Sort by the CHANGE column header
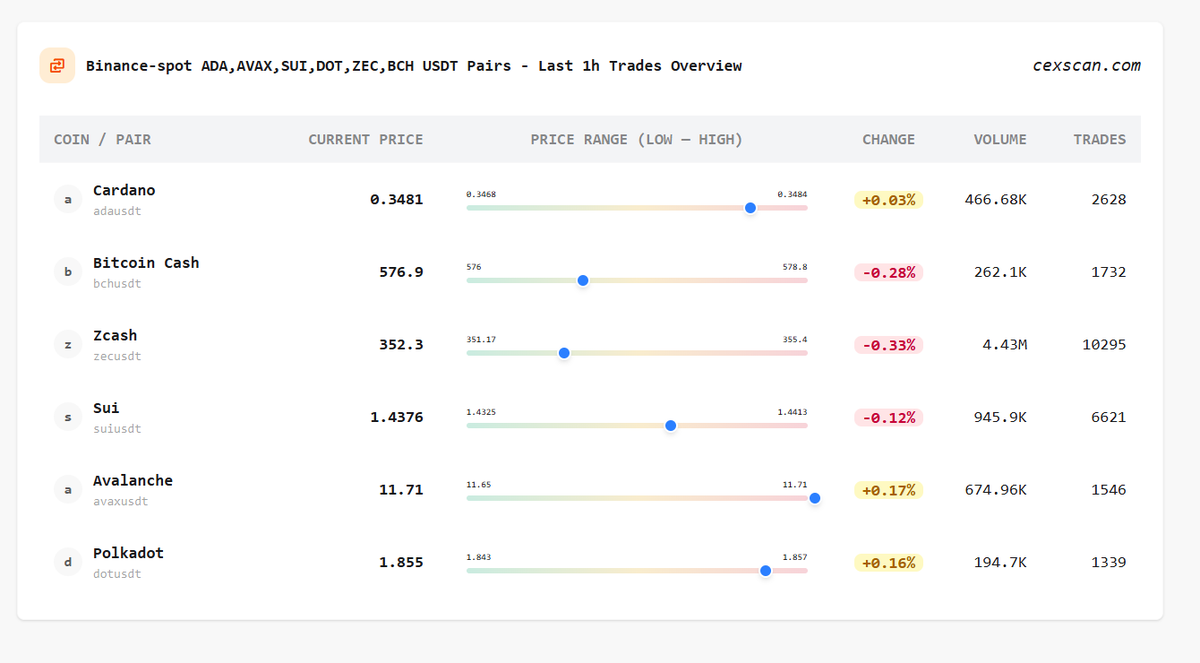Viewport: 1200px width, 663px height. point(888,139)
